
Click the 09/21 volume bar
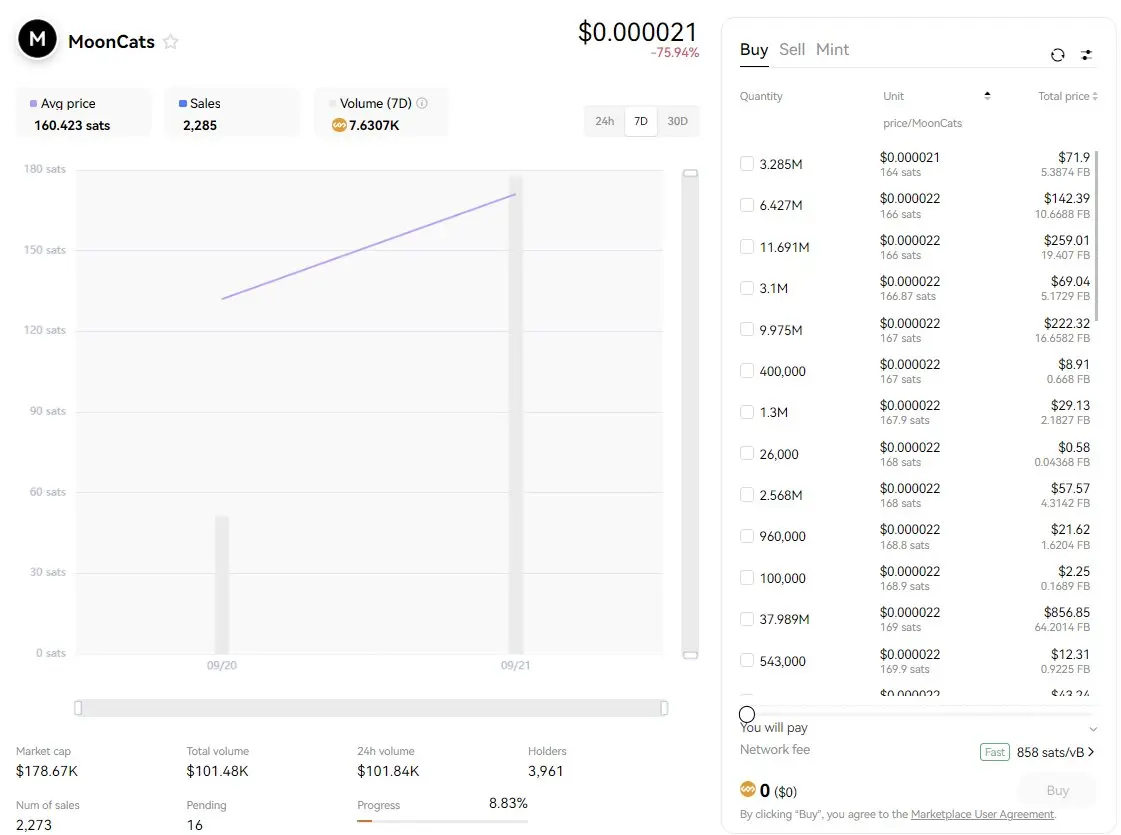[515, 415]
